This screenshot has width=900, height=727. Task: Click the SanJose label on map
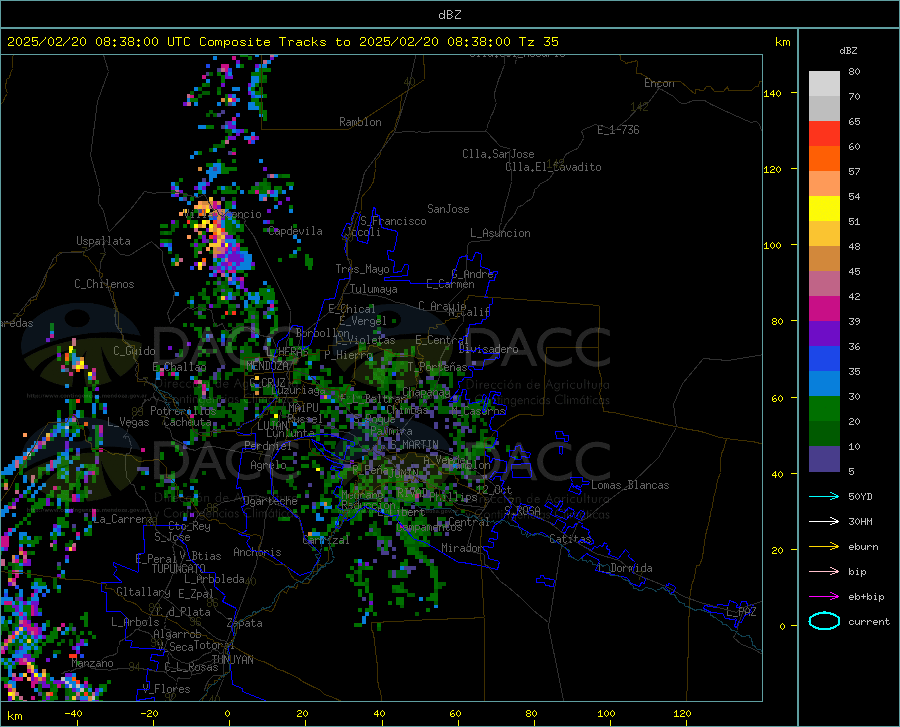[448, 209]
